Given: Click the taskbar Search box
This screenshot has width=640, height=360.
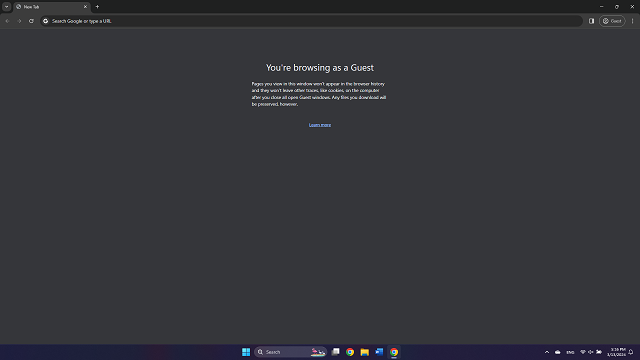Looking at the screenshot, I should coord(291,352).
